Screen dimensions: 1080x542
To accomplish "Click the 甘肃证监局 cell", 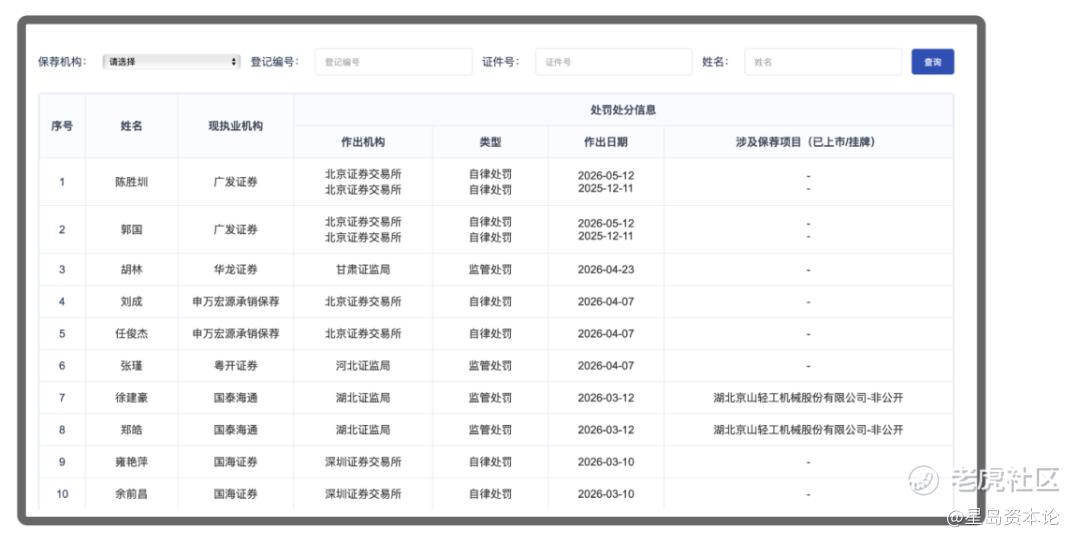I will pos(363,269).
